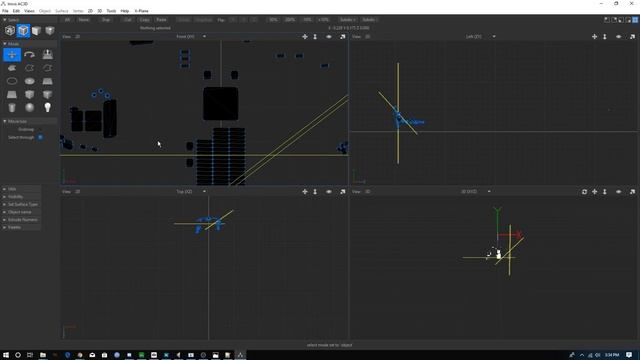The width and height of the screenshot is (640, 360).
Task: Click the Copy button
Action: 144,20
